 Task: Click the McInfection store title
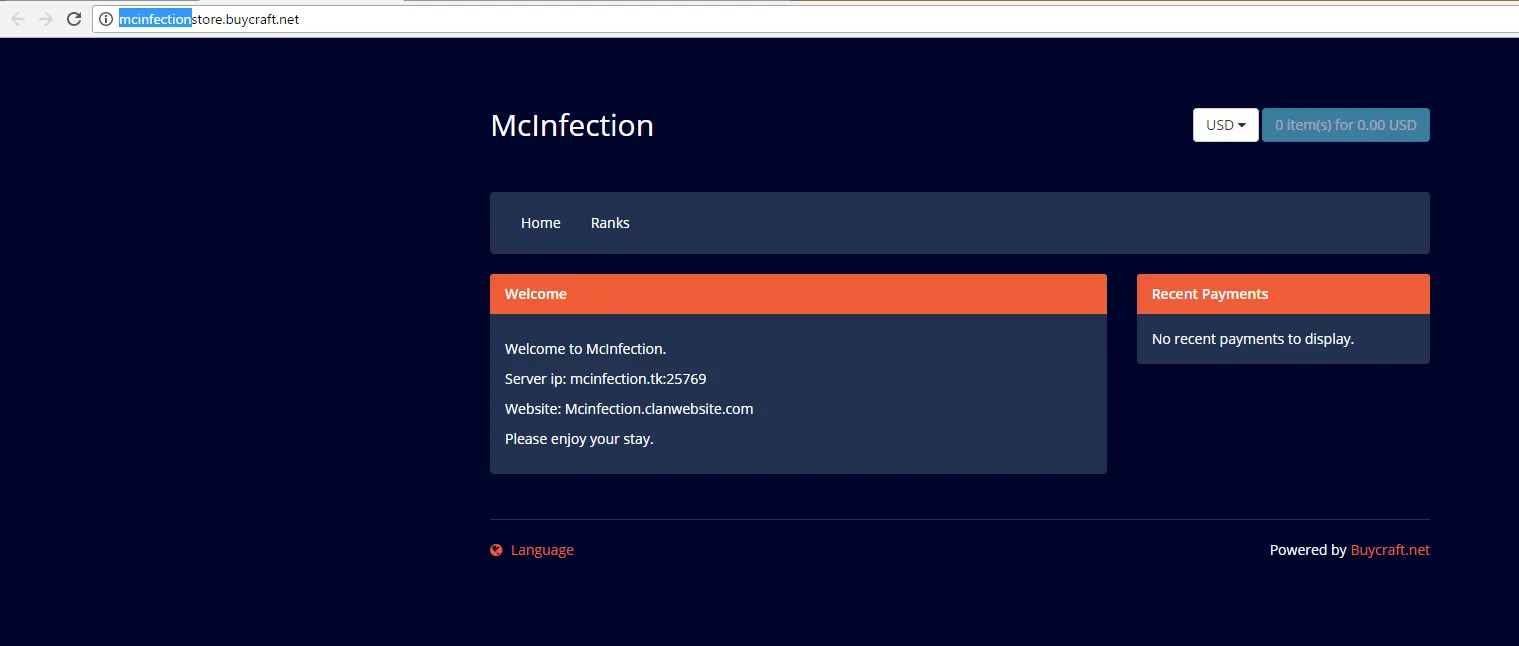click(572, 125)
